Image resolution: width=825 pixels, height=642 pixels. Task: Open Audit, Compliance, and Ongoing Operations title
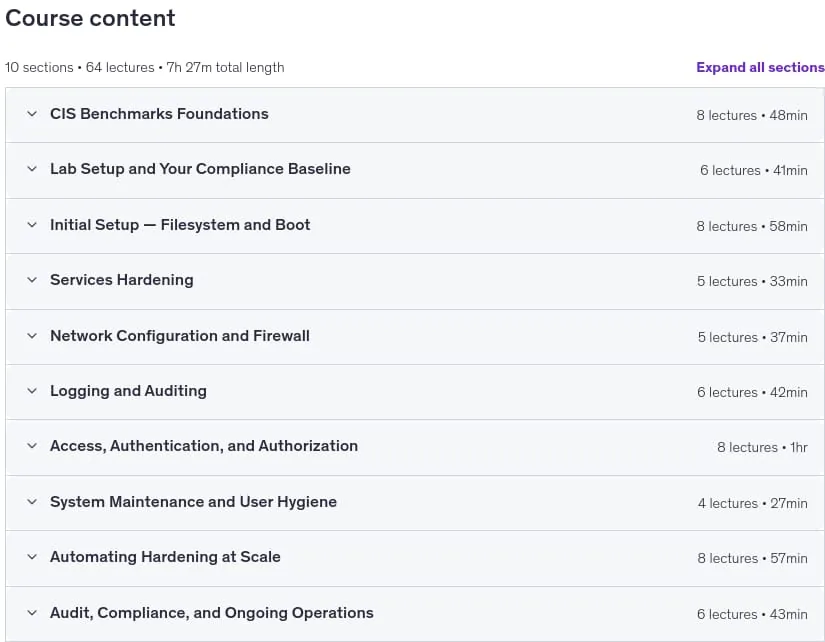coord(212,613)
